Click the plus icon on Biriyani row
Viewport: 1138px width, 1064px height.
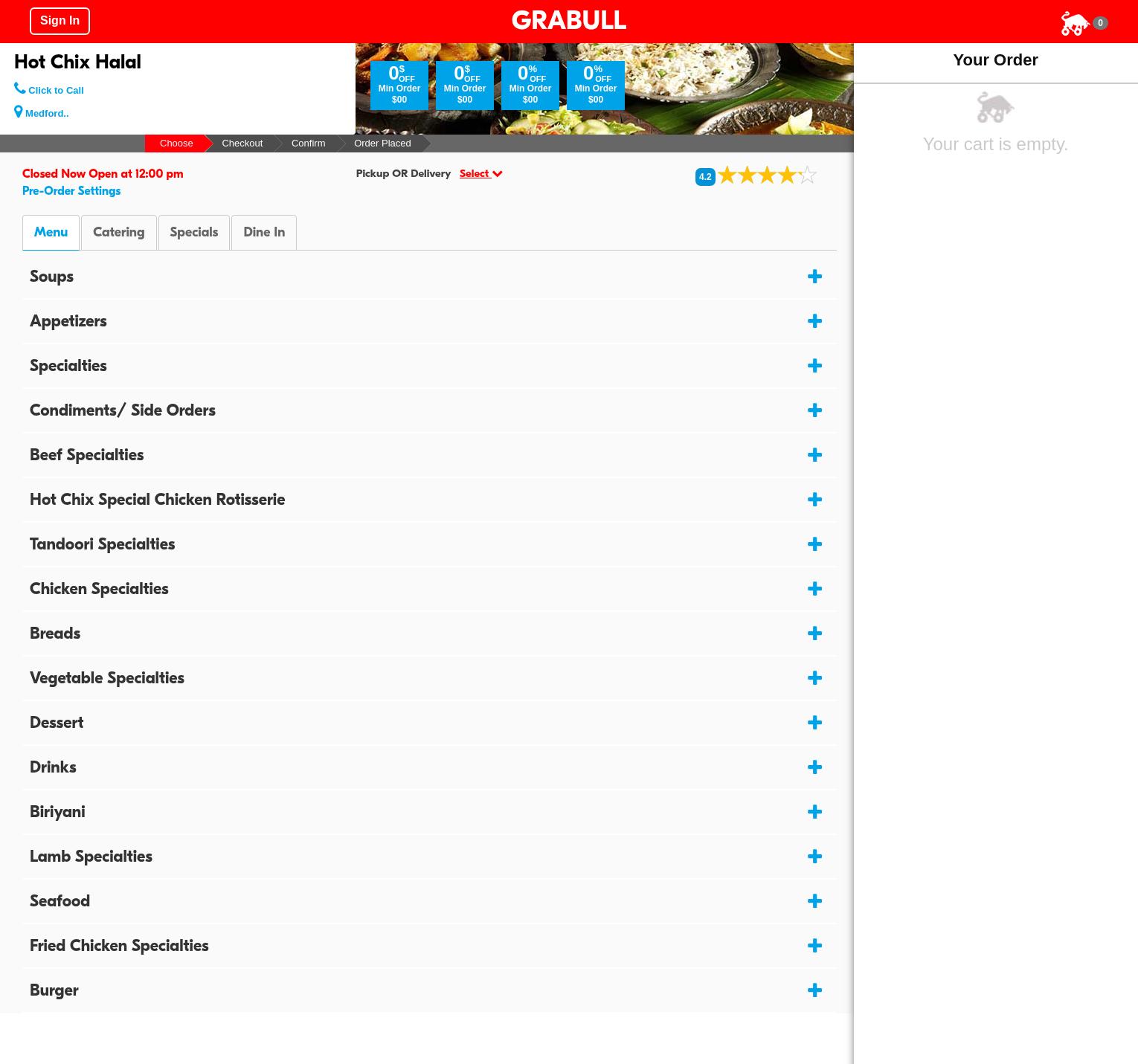tap(814, 812)
